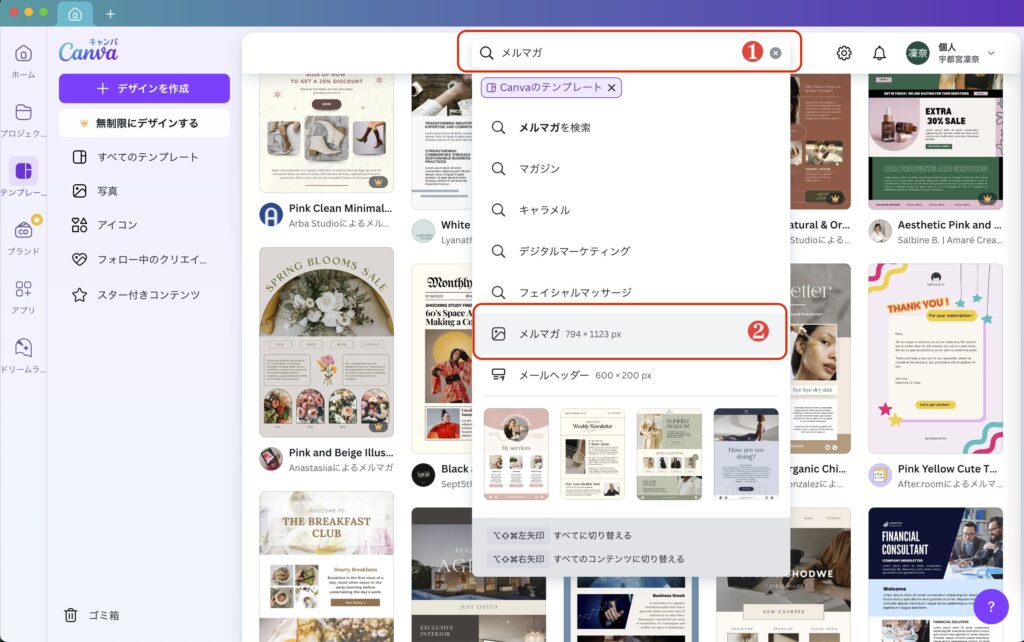Open the Extra 30% Sale template
Image resolution: width=1024 pixels, height=642 pixels.
click(x=935, y=142)
